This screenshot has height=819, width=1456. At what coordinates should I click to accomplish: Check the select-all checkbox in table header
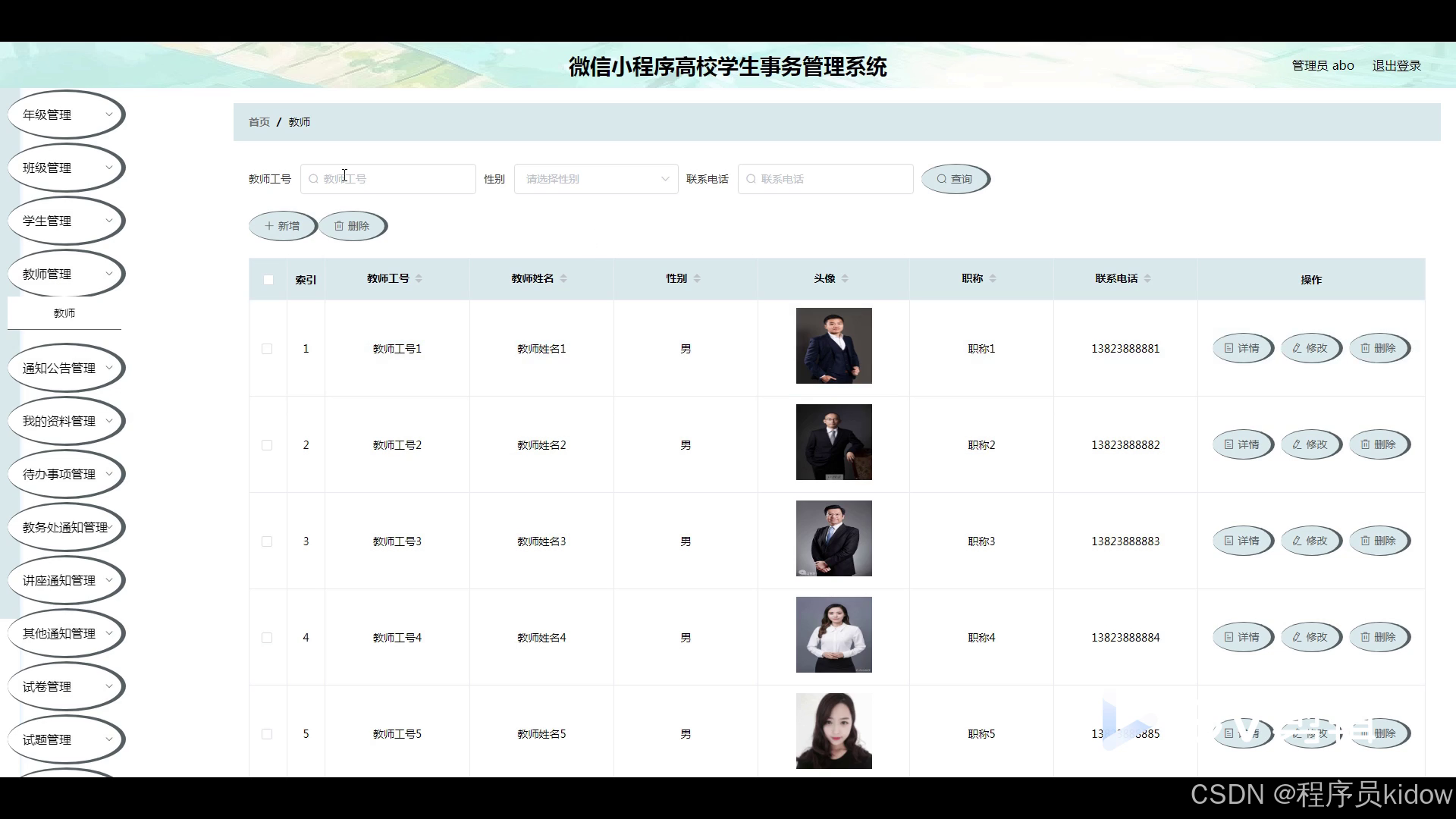pos(268,279)
